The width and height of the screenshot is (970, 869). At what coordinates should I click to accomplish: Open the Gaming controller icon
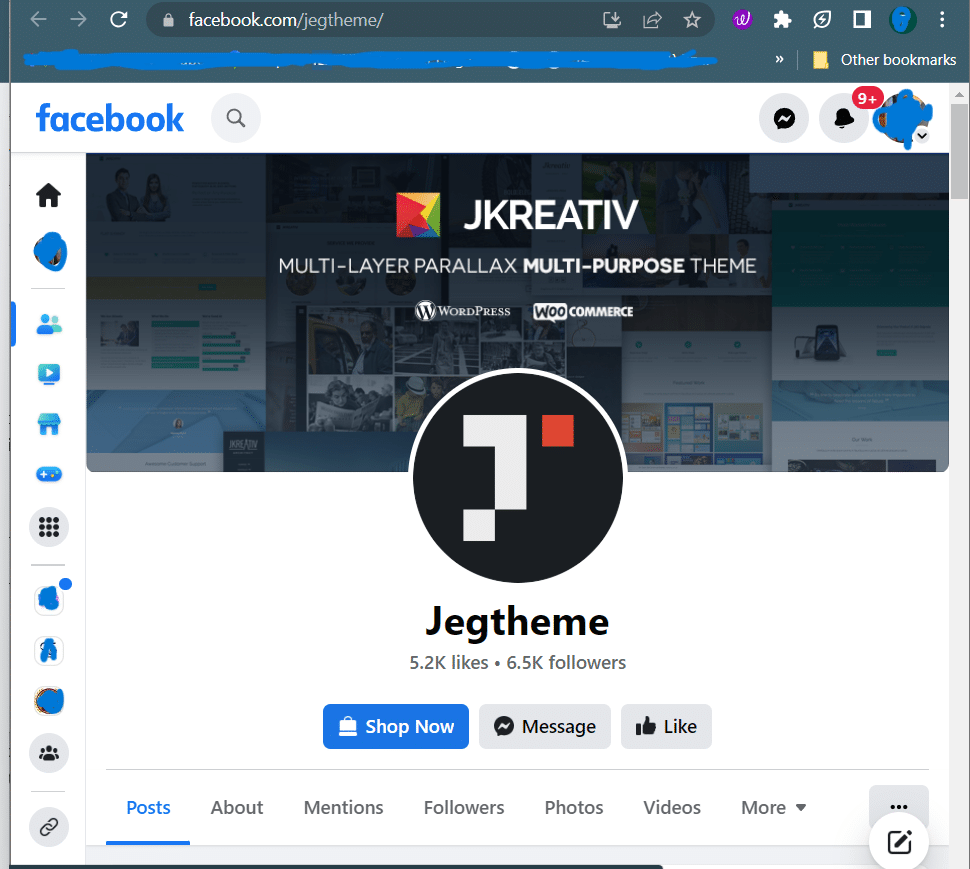[x=49, y=475]
